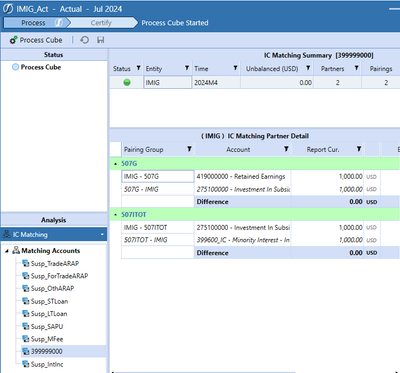
Task: Click the Process Cube toolbar button
Action: coord(36,40)
